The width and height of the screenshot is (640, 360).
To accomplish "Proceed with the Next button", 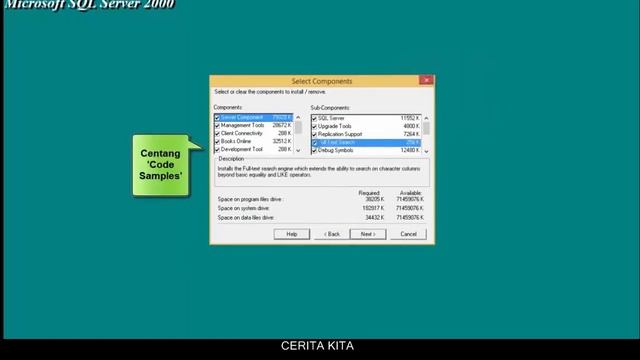I will tap(368, 234).
